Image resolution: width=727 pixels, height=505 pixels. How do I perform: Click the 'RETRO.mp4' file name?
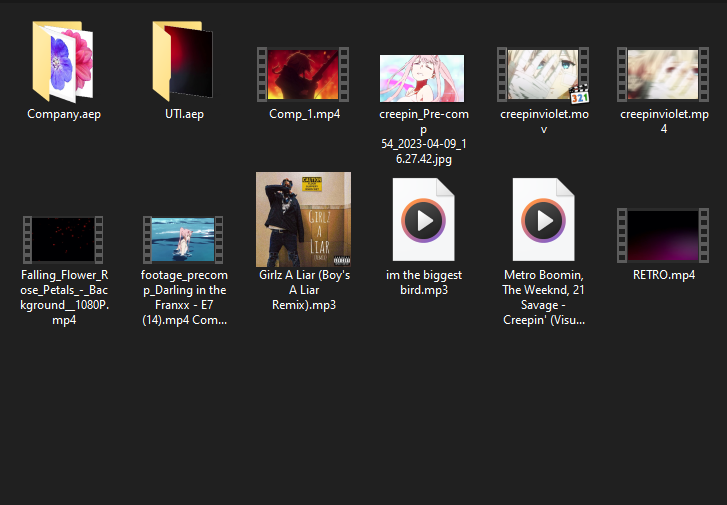(664, 275)
